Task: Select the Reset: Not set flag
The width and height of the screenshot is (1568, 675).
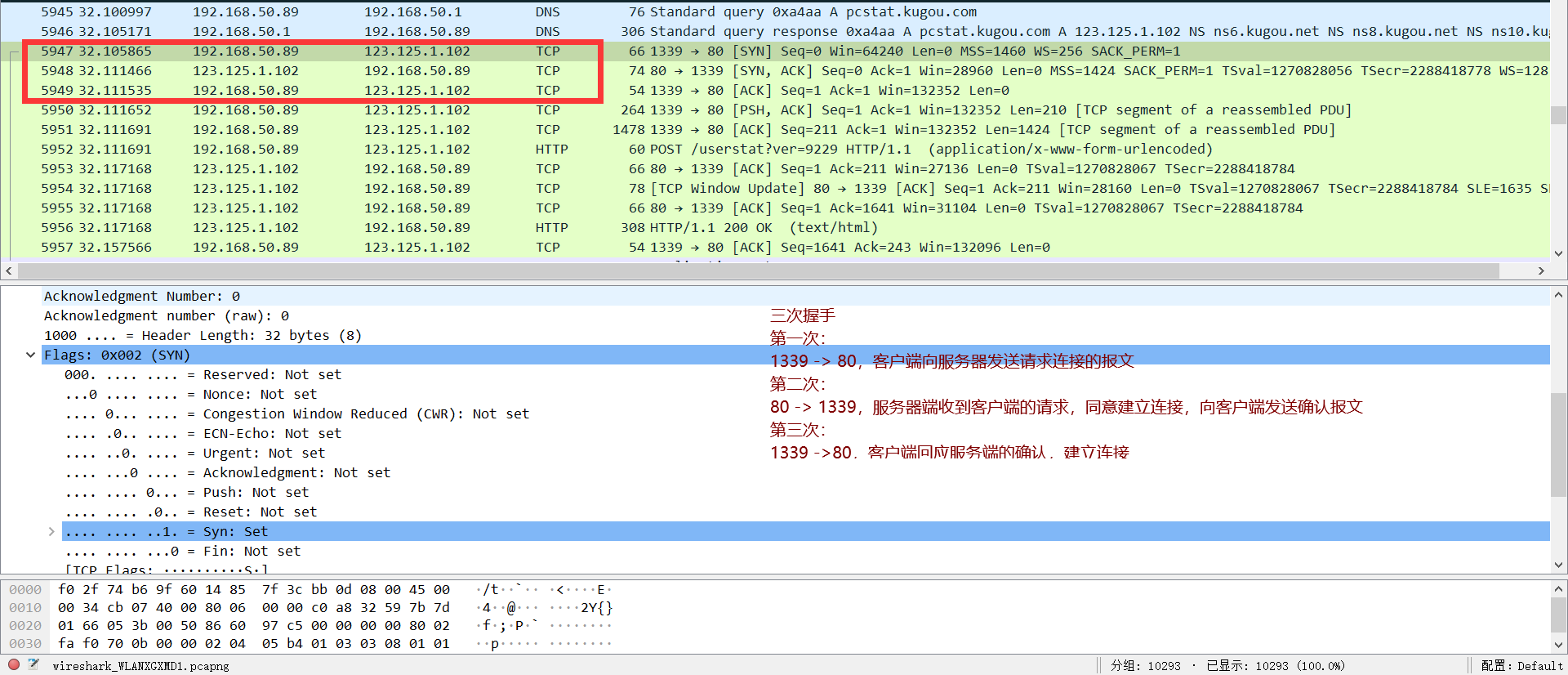Action: (x=190, y=512)
